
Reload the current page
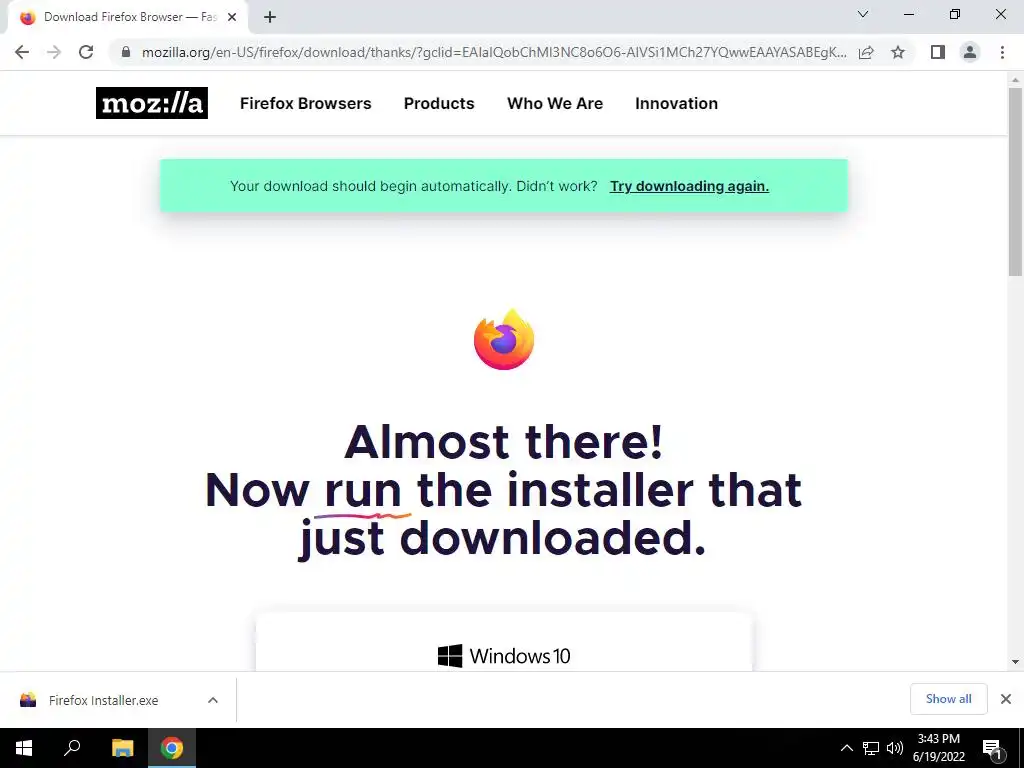[x=86, y=52]
